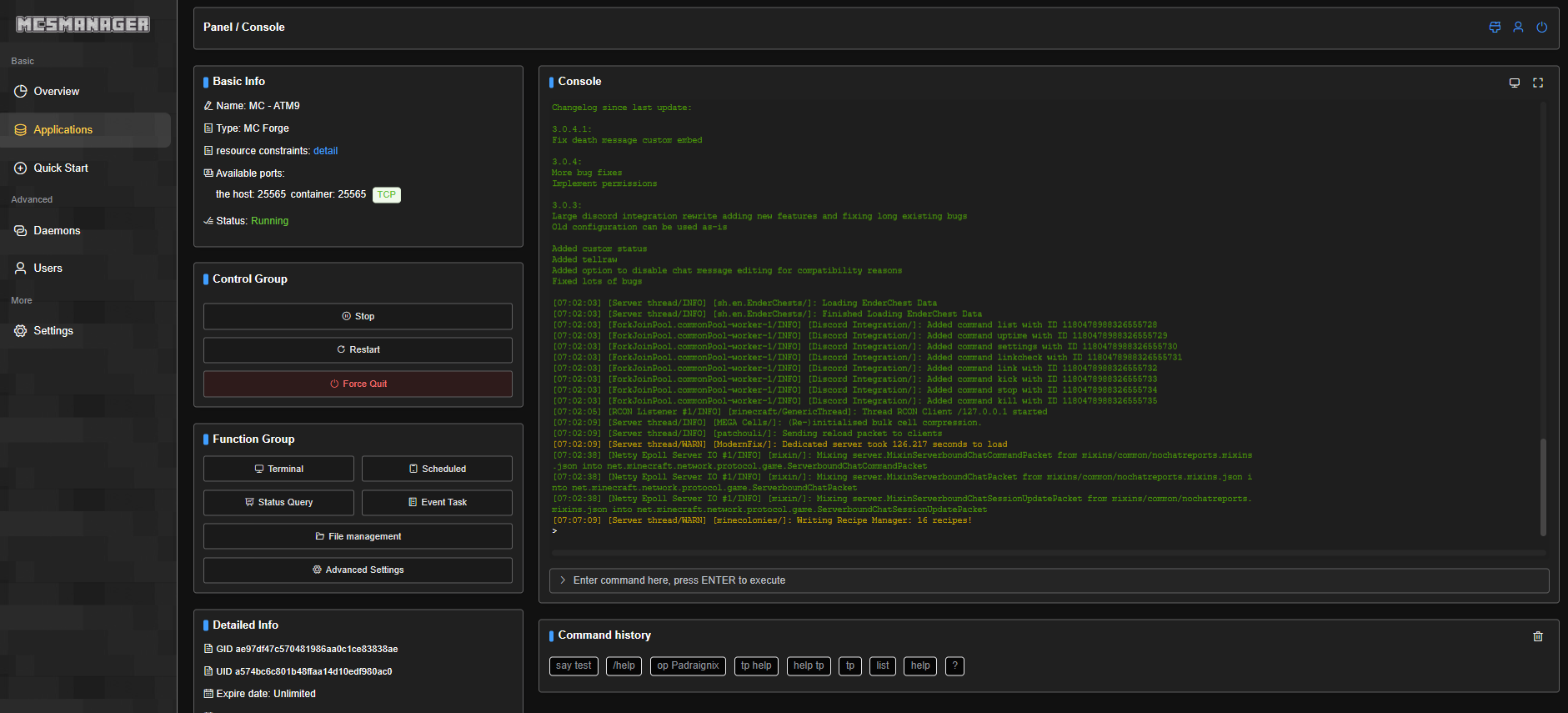Screen dimensions: 1568x713
Task: Click the MCSManager logo
Action: click(83, 24)
